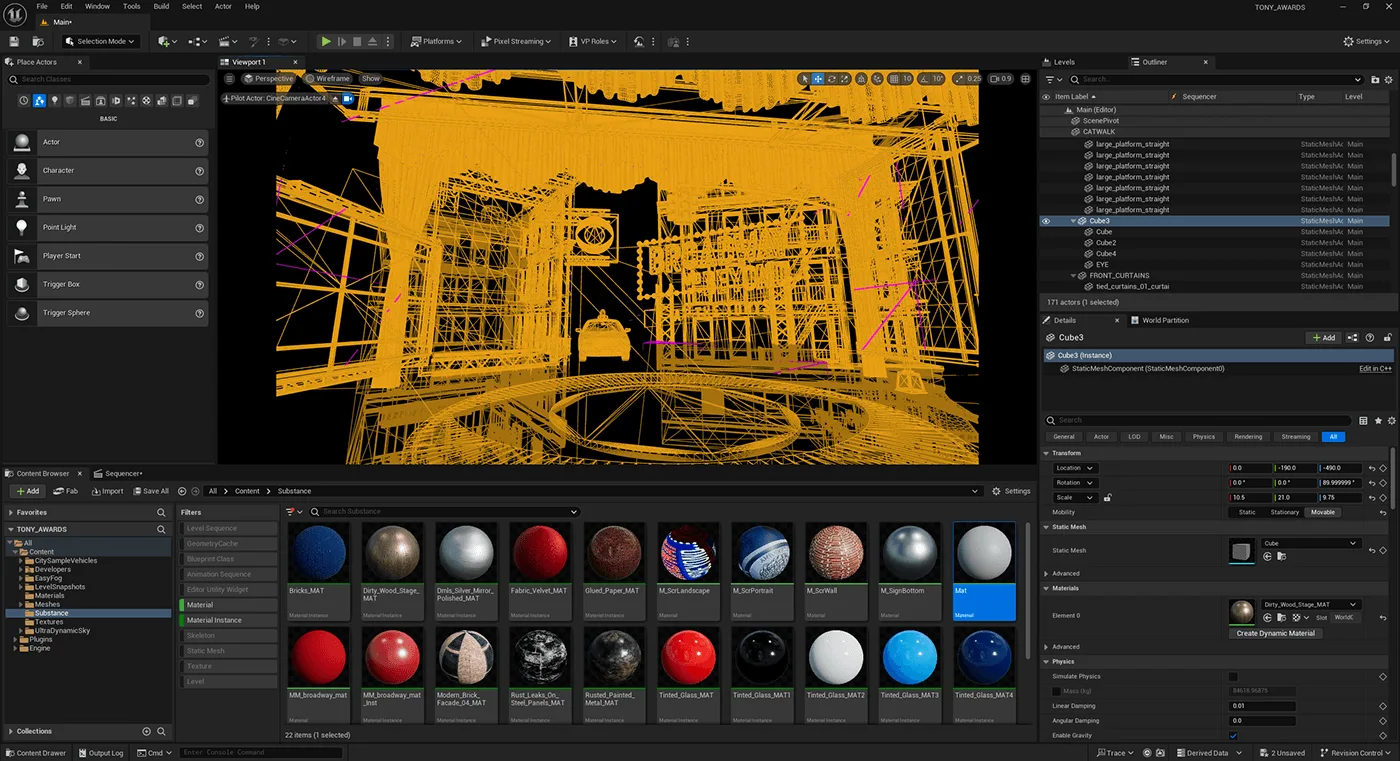Click the Add component button in Details
Image resolution: width=1400 pixels, height=761 pixels.
pyautogui.click(x=1323, y=338)
